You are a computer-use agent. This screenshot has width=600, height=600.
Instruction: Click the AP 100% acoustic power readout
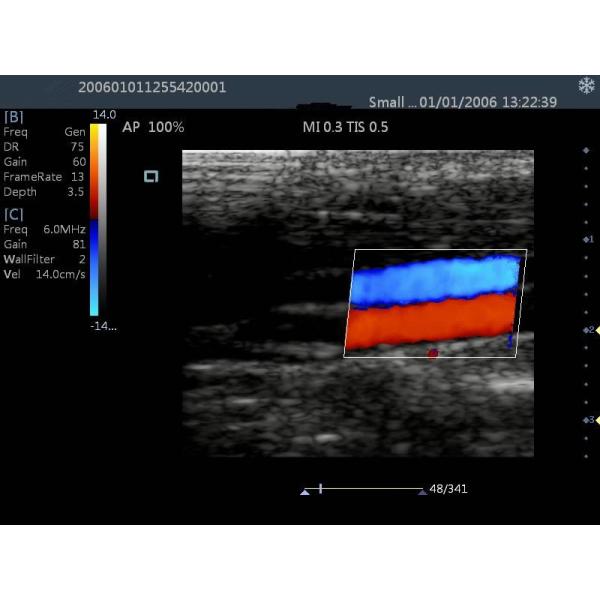click(x=153, y=128)
